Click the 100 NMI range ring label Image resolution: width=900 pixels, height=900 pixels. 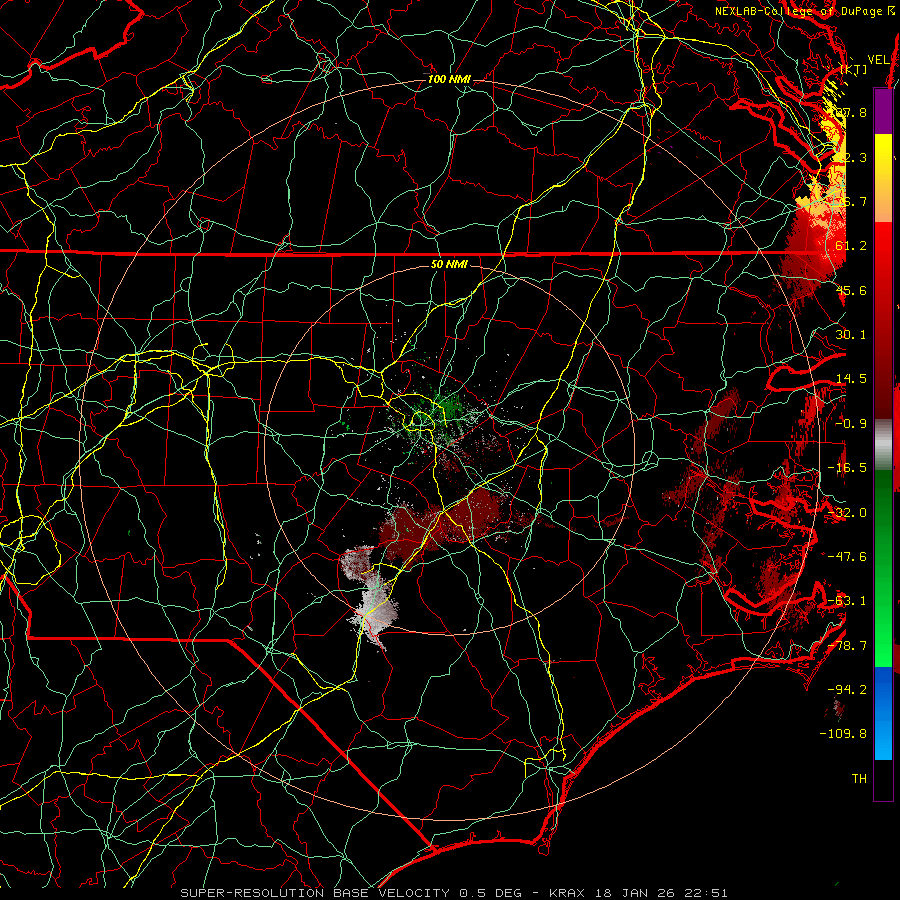tap(449, 79)
